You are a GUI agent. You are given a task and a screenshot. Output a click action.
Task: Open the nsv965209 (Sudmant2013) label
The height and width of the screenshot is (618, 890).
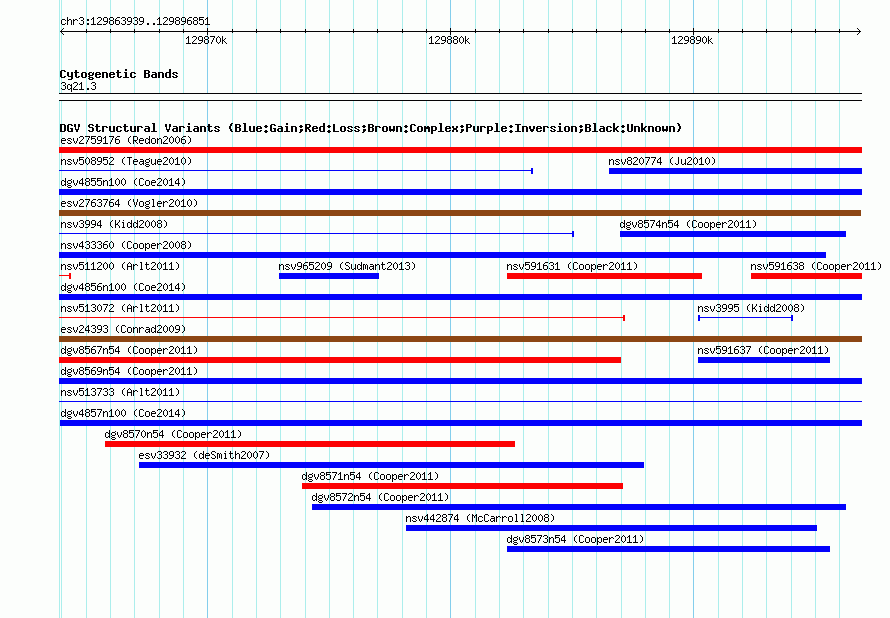[347, 266]
